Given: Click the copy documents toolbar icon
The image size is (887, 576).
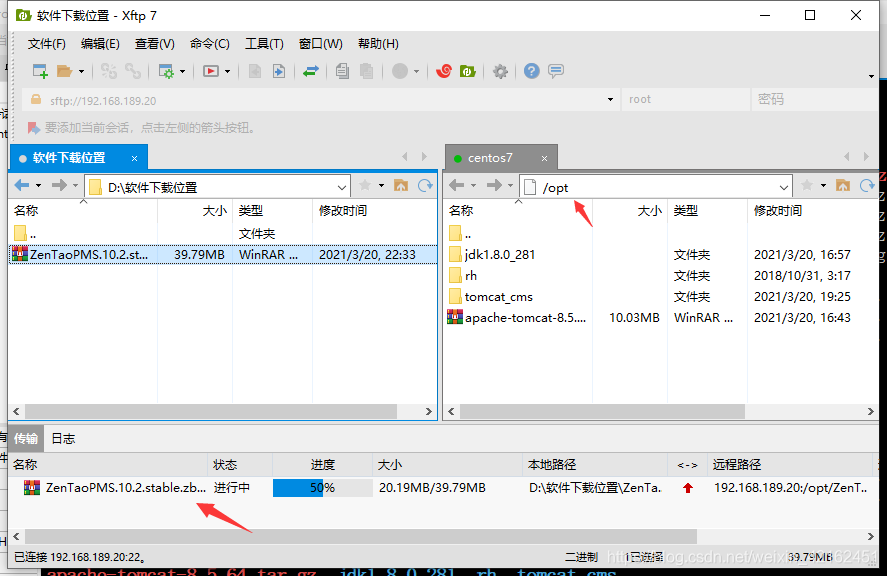Looking at the screenshot, I should [x=342, y=71].
